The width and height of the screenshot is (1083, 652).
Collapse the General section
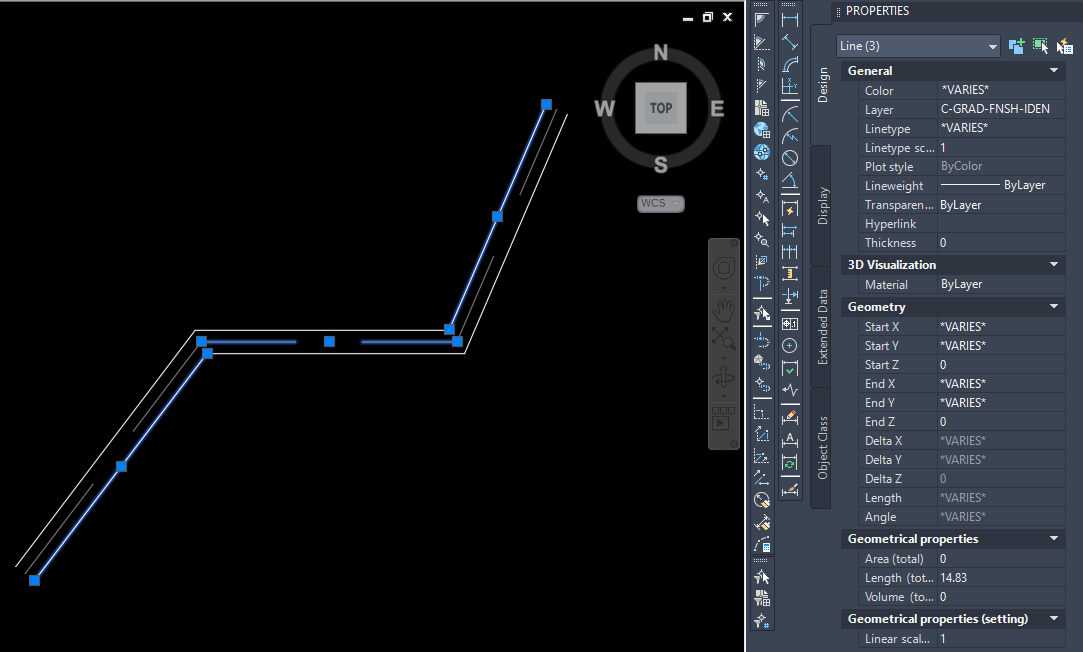click(x=1054, y=70)
